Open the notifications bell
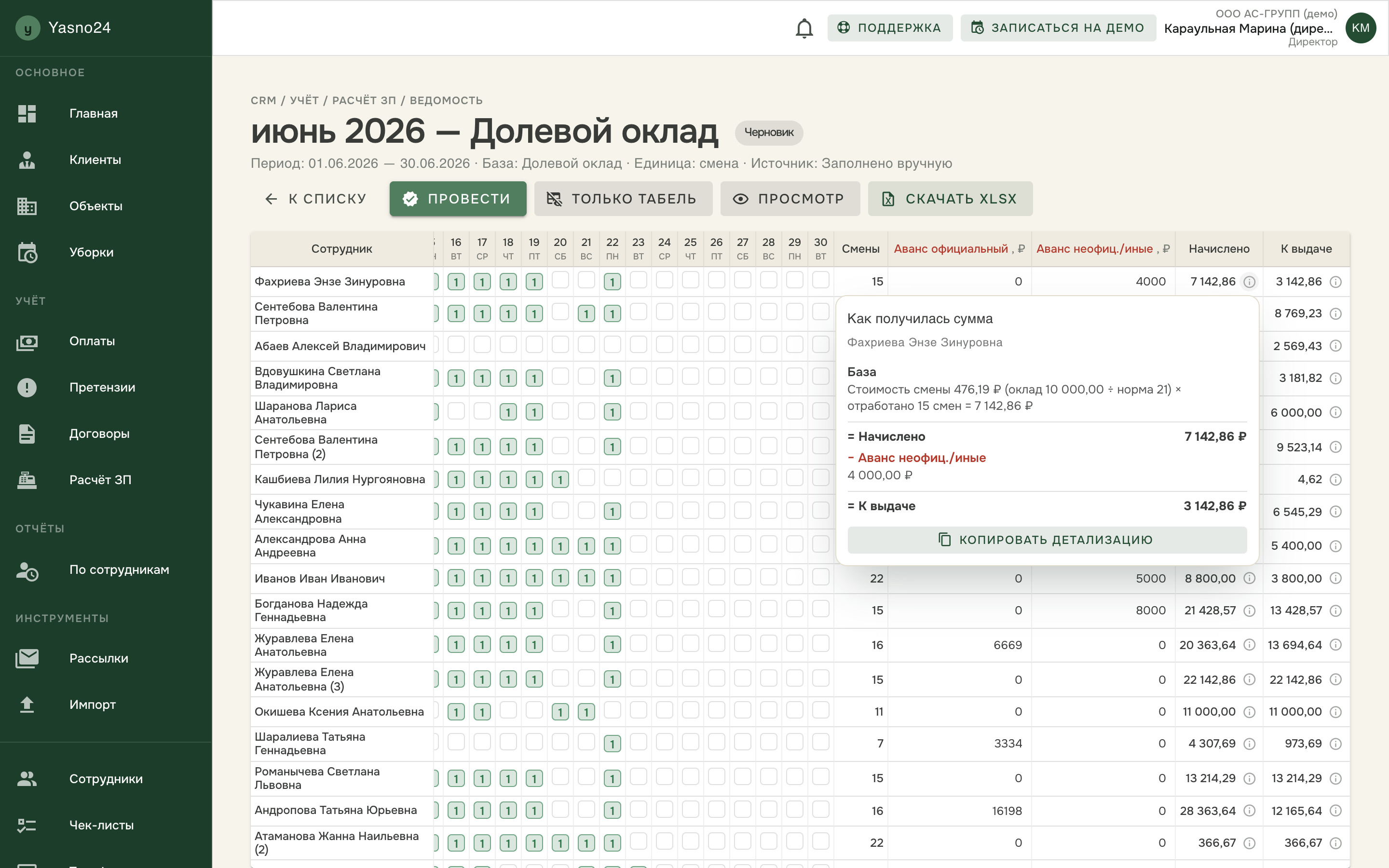 coord(804,27)
